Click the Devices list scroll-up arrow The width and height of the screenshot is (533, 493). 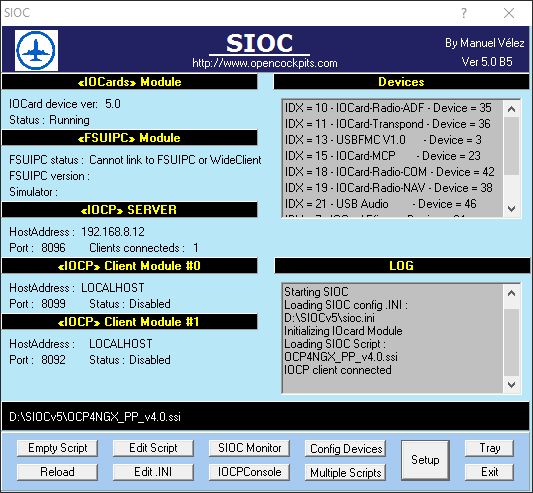(x=511, y=109)
